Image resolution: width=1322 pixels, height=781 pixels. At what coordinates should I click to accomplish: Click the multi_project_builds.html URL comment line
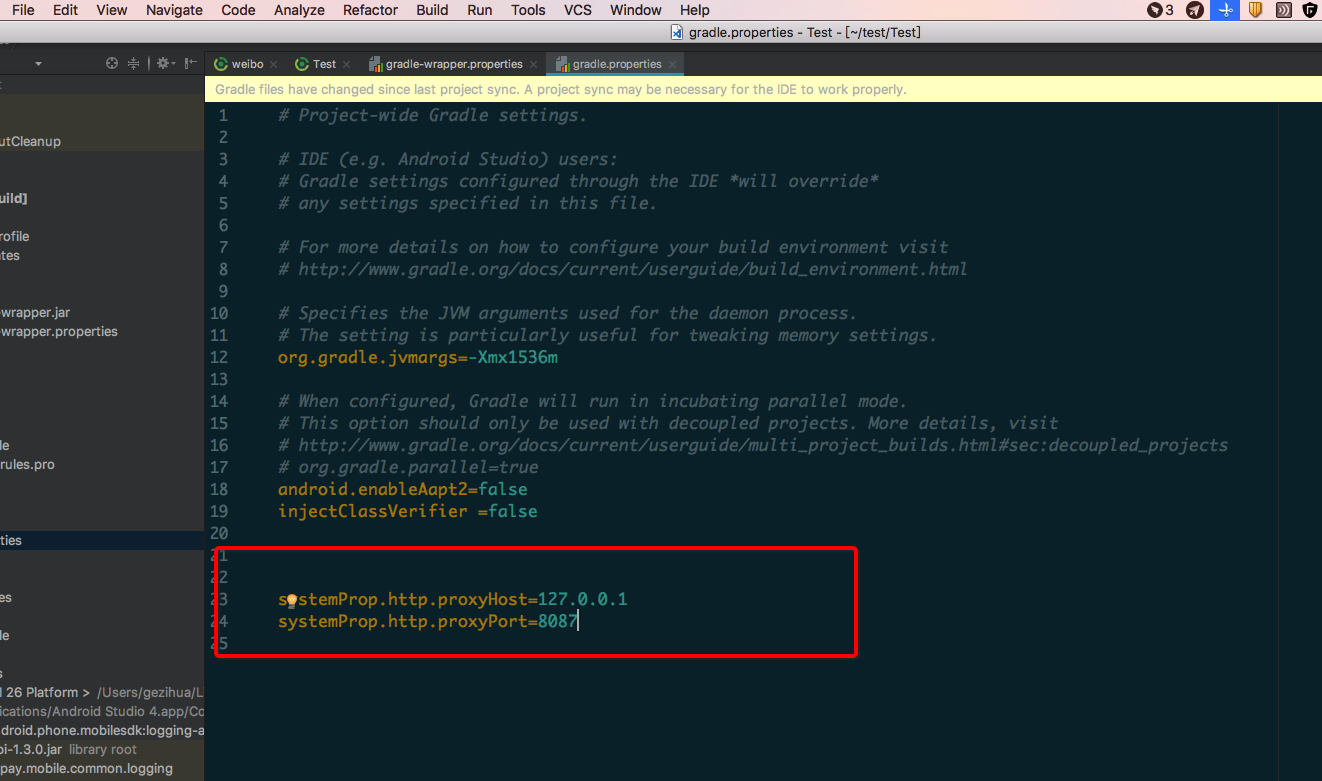tap(753, 445)
